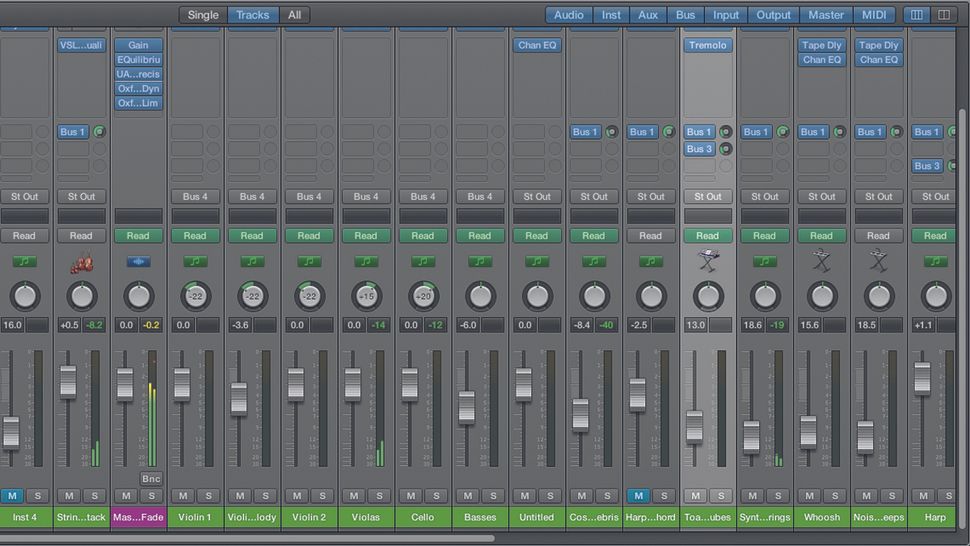970x546 pixels.
Task: Click the Inst 4 green instrument icon
Action: click(x=24, y=262)
